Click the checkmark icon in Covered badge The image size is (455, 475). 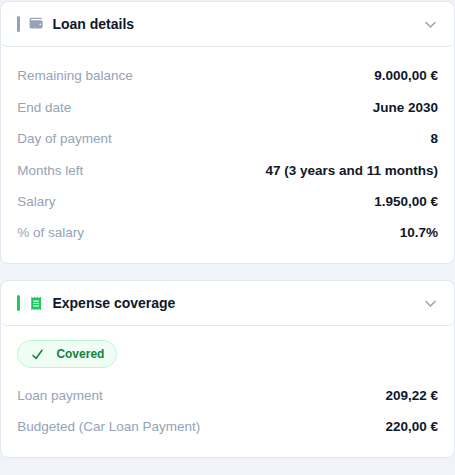[x=37, y=354]
